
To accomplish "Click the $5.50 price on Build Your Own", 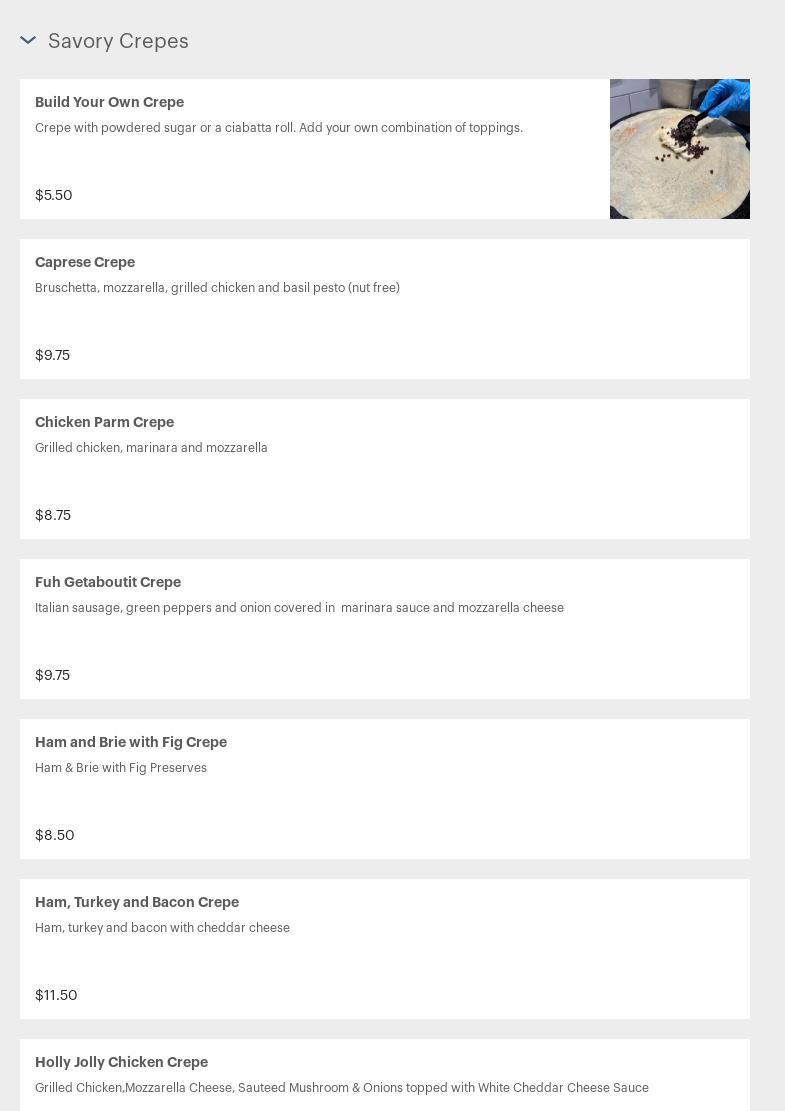I will (x=54, y=195).
